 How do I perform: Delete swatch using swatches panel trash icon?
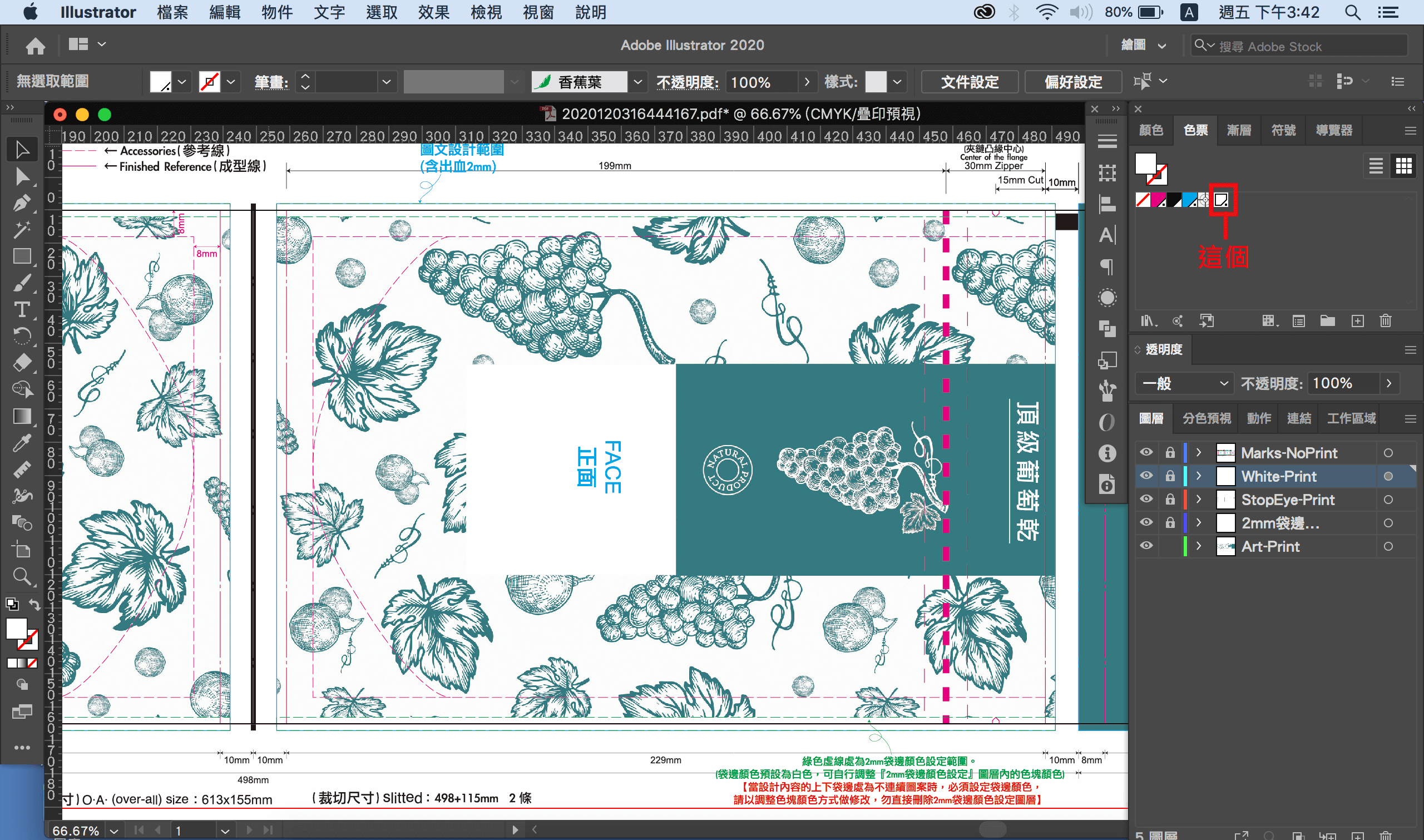click(1385, 322)
